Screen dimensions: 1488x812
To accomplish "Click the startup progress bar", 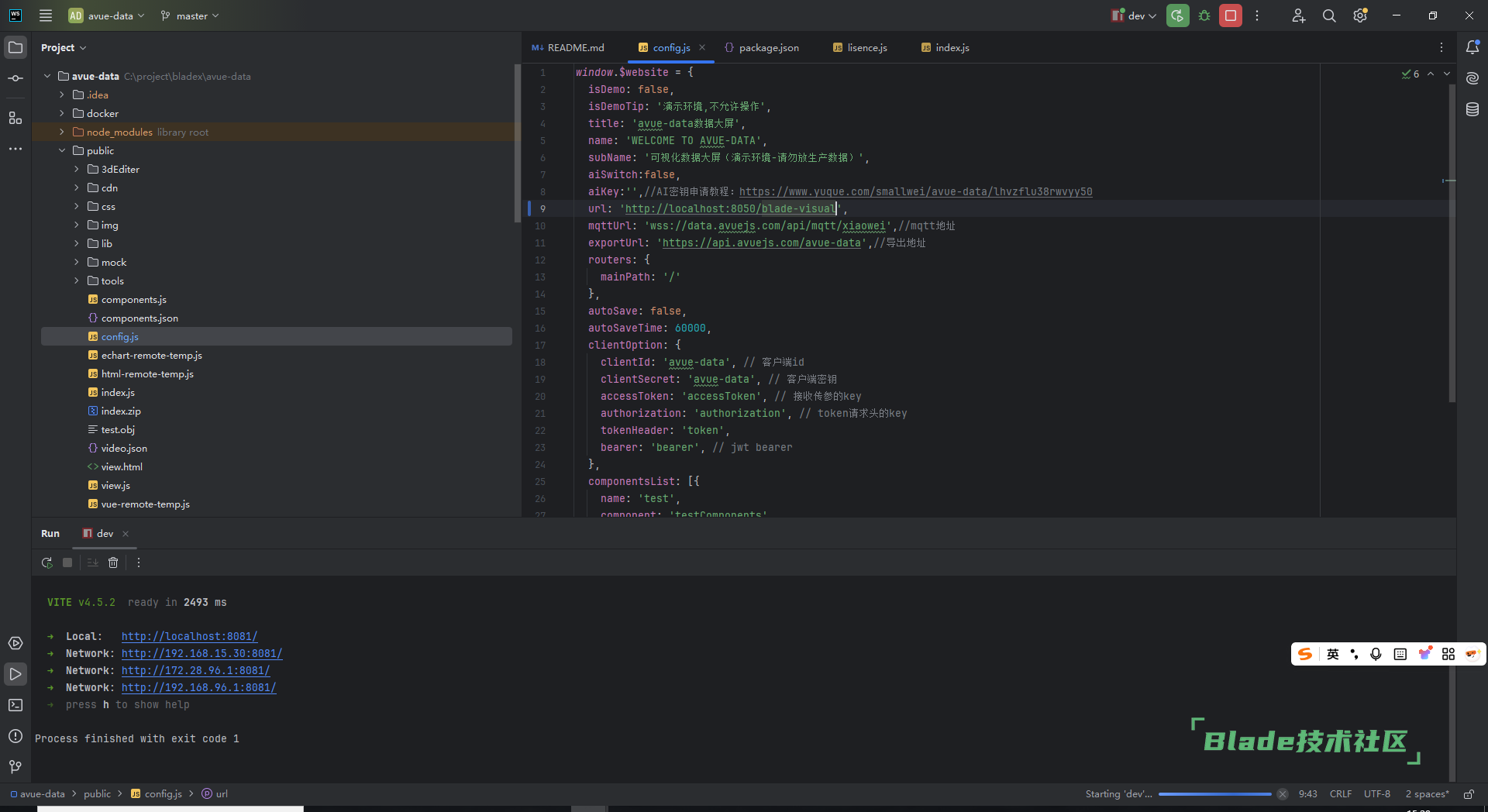I will (x=1214, y=794).
